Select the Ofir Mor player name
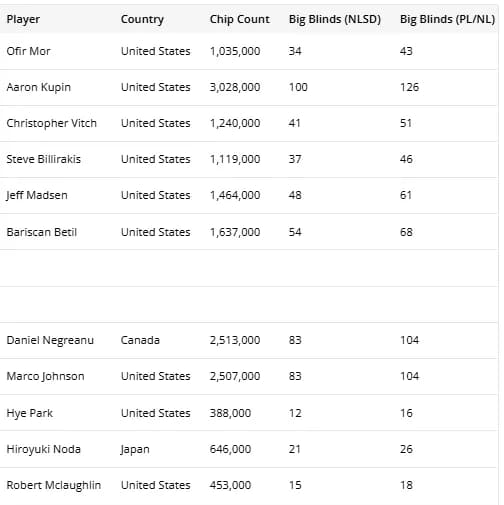Viewport: 504px width, 505px height. tap(28, 51)
